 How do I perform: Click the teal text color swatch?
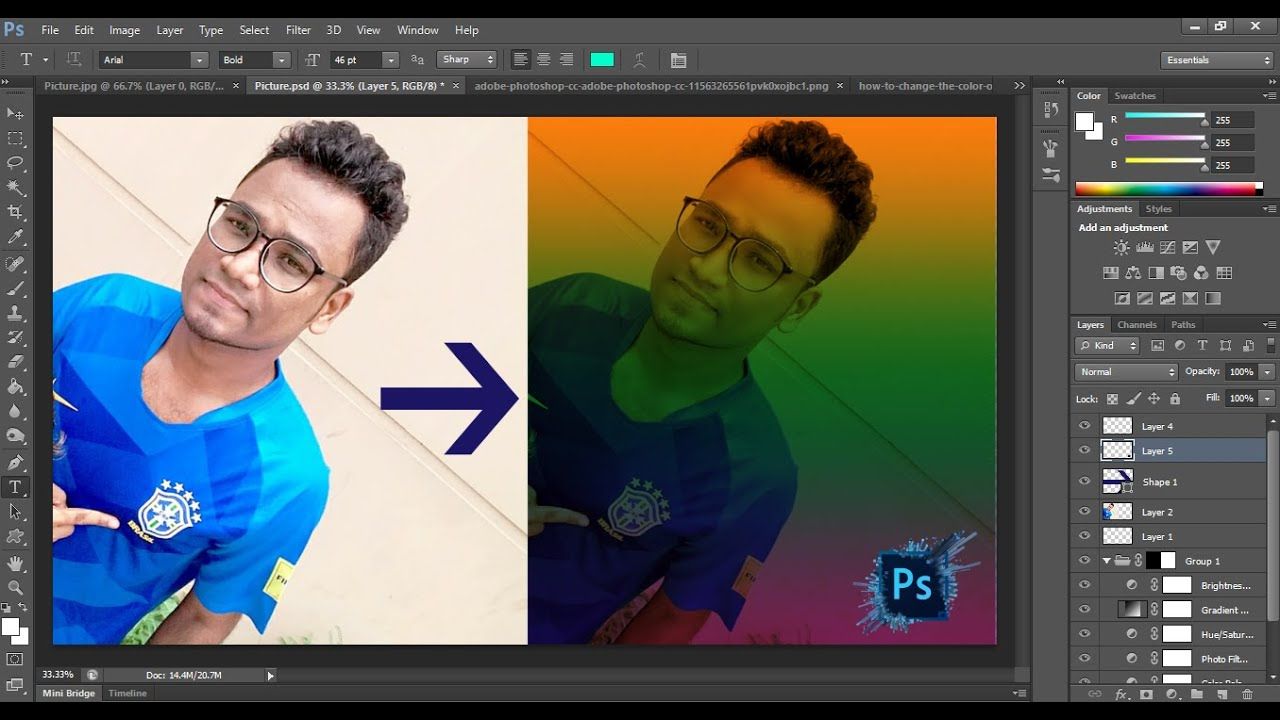click(602, 60)
